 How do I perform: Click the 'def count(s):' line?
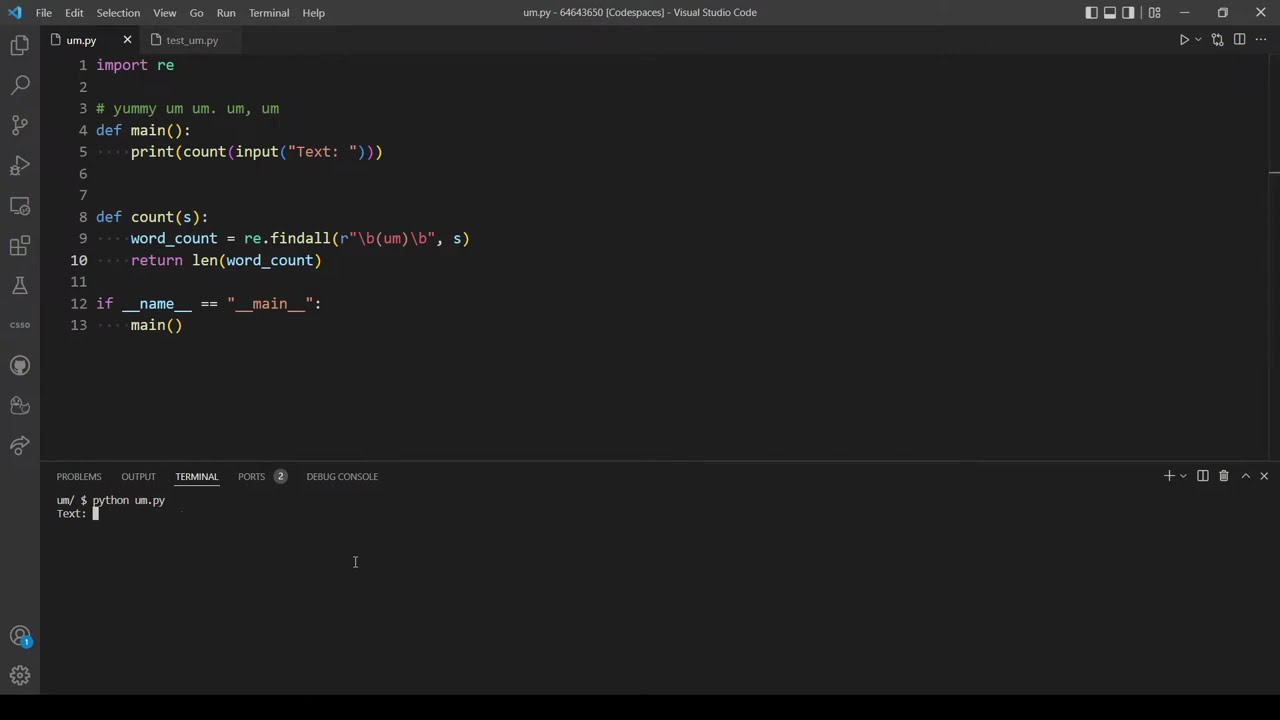[152, 217]
